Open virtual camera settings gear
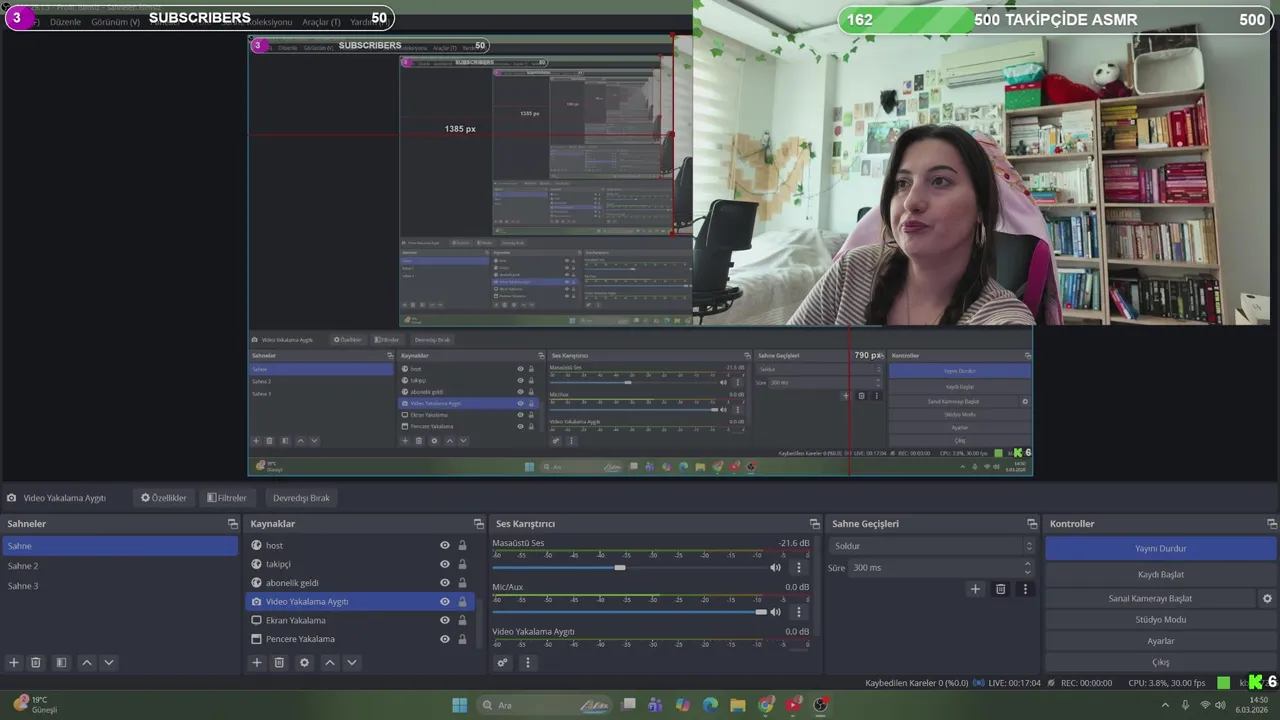 coord(1267,598)
